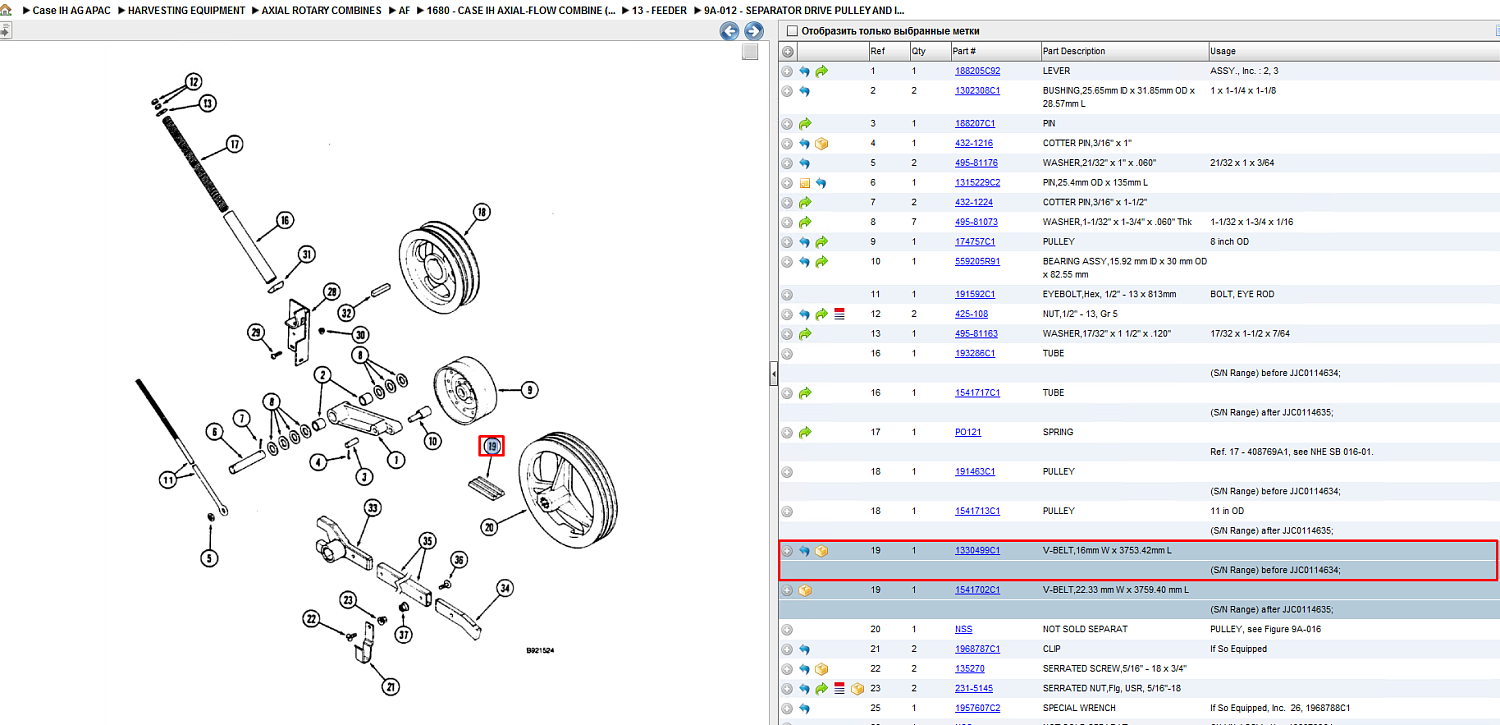Click the orange note icon in row 1315229C2
Viewport: 1500px width, 725px height.
tap(804, 183)
